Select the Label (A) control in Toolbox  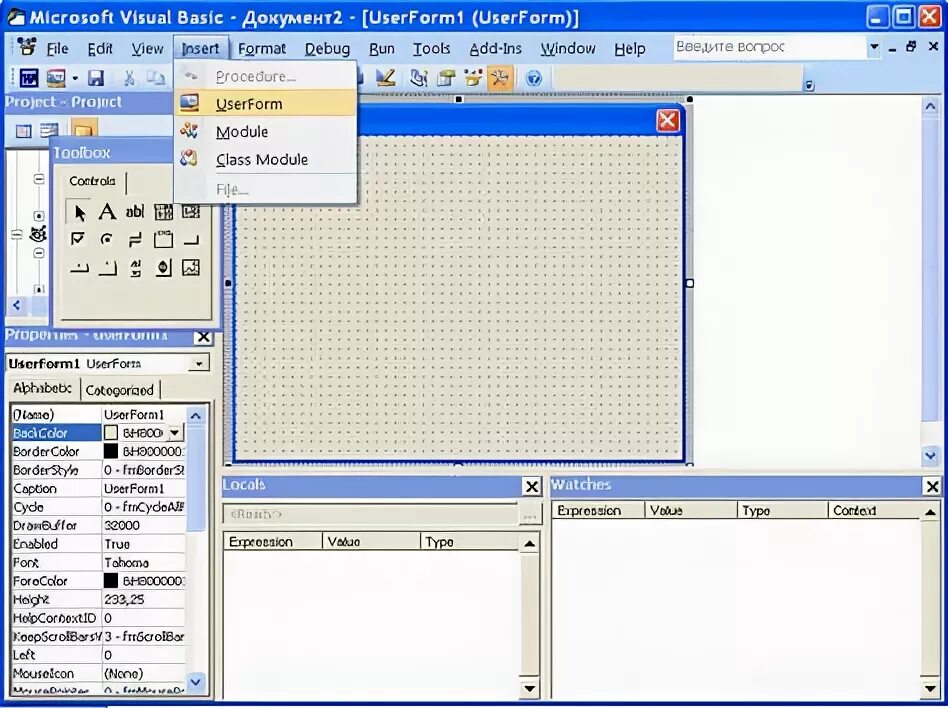107,212
